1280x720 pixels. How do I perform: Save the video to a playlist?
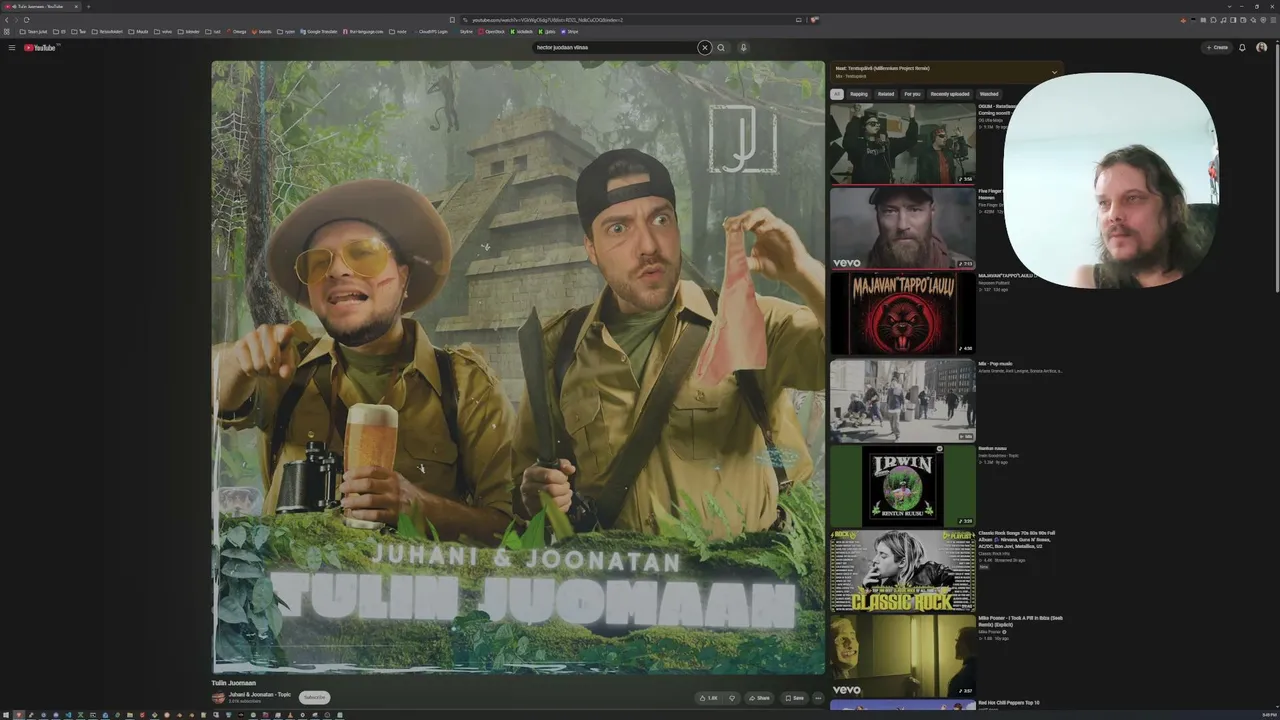coord(794,698)
